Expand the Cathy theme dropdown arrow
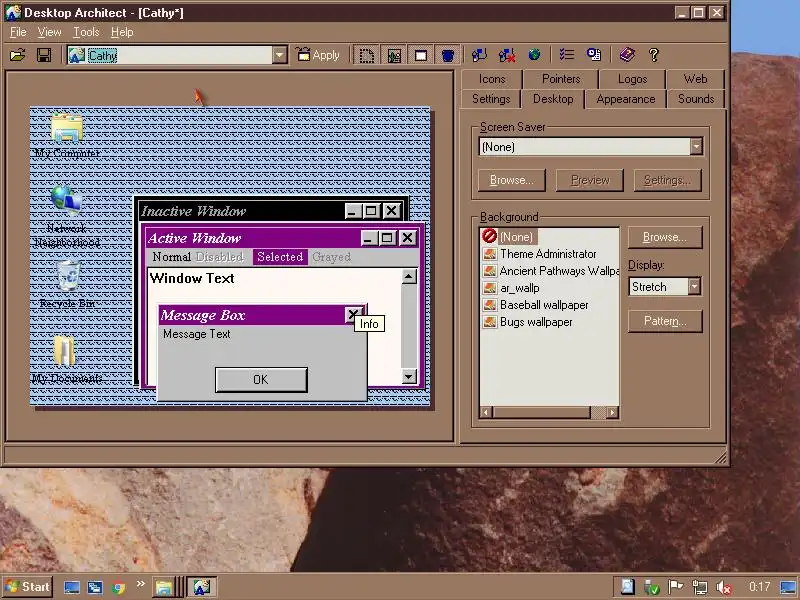This screenshot has width=800, height=600. click(x=280, y=55)
